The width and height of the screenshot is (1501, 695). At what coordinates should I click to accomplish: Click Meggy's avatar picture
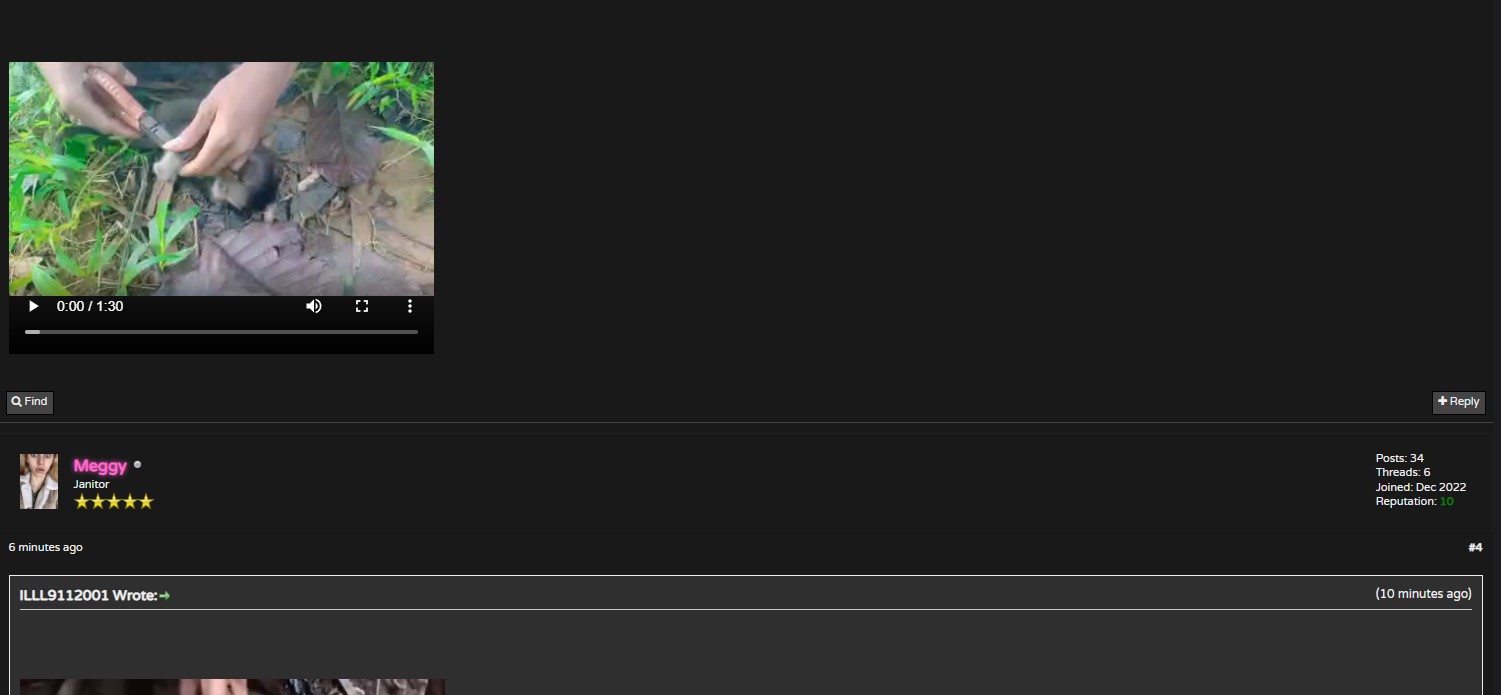(x=39, y=481)
